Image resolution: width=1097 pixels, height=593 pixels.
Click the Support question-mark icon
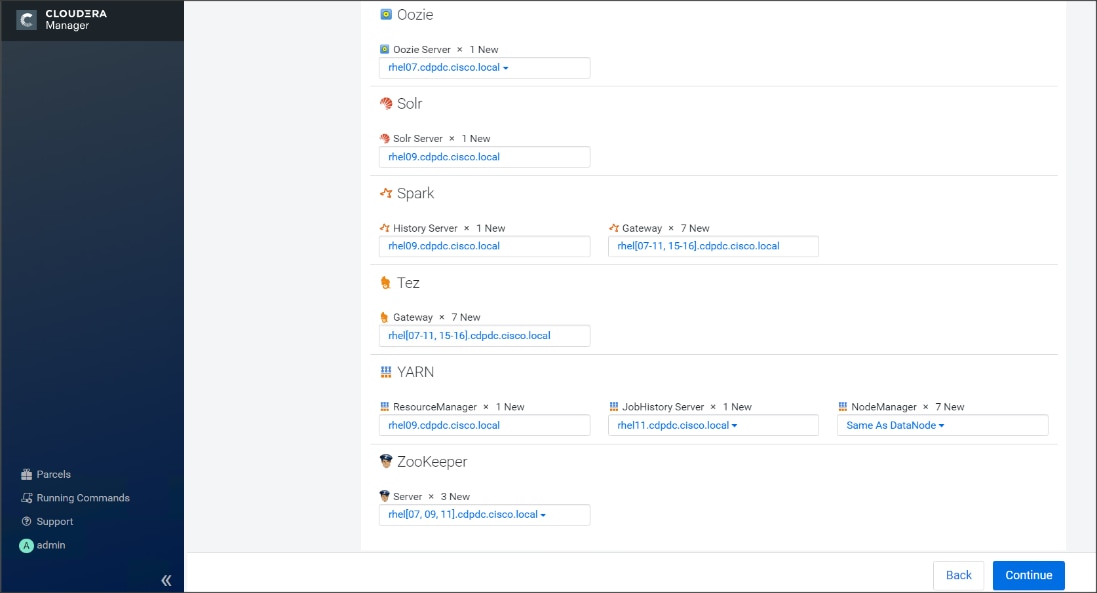(27, 522)
